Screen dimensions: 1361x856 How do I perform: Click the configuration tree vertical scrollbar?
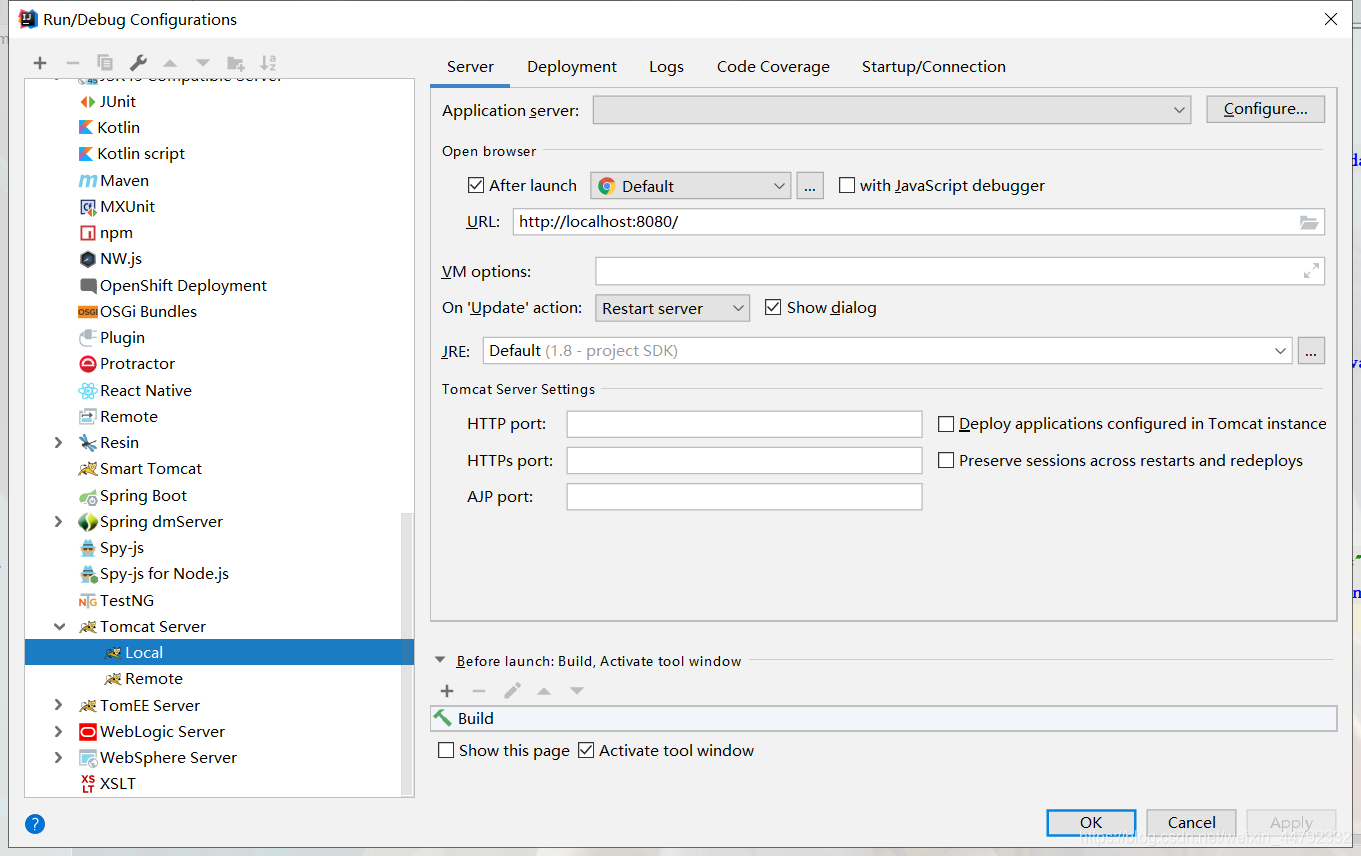[x=407, y=654]
